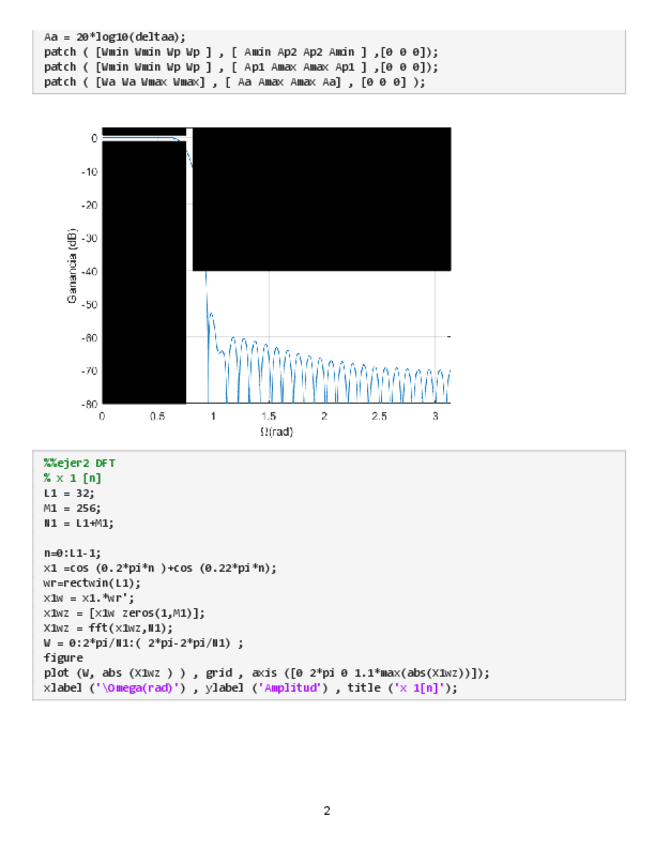Click the 'Ω(rad)' x-axis label of the plot
The image size is (655, 848).
(x=276, y=432)
